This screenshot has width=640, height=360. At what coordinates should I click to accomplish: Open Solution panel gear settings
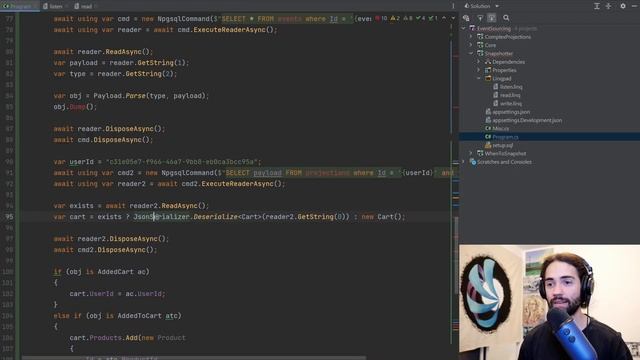coord(623,6)
